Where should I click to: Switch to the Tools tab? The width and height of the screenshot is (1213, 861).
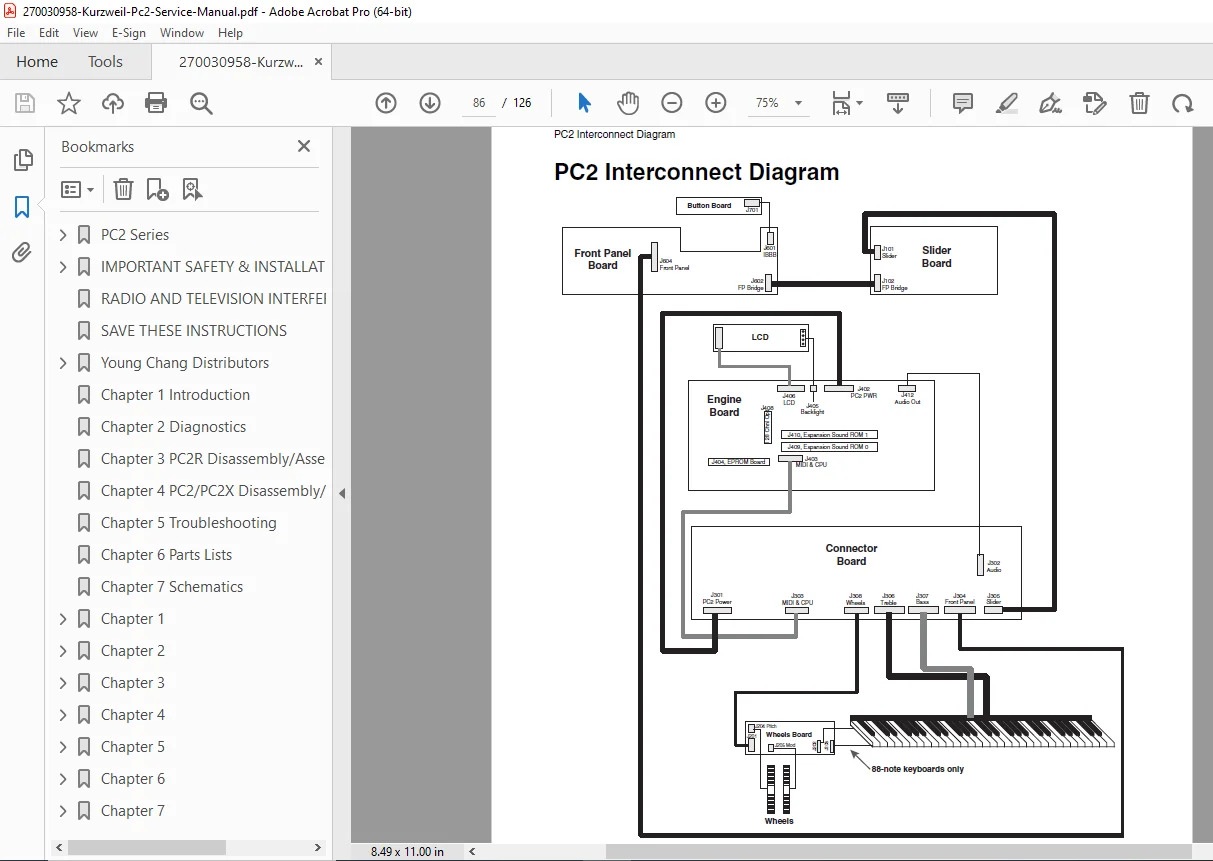pyautogui.click(x=105, y=62)
